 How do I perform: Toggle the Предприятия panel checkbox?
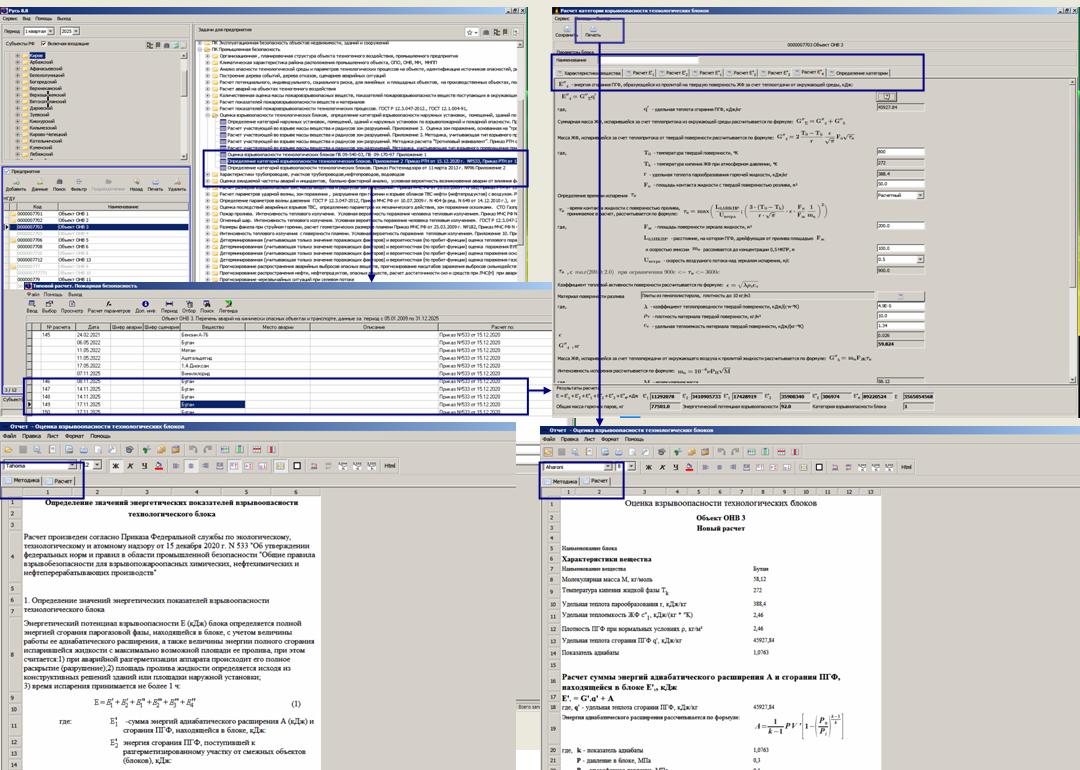click(x=5, y=170)
